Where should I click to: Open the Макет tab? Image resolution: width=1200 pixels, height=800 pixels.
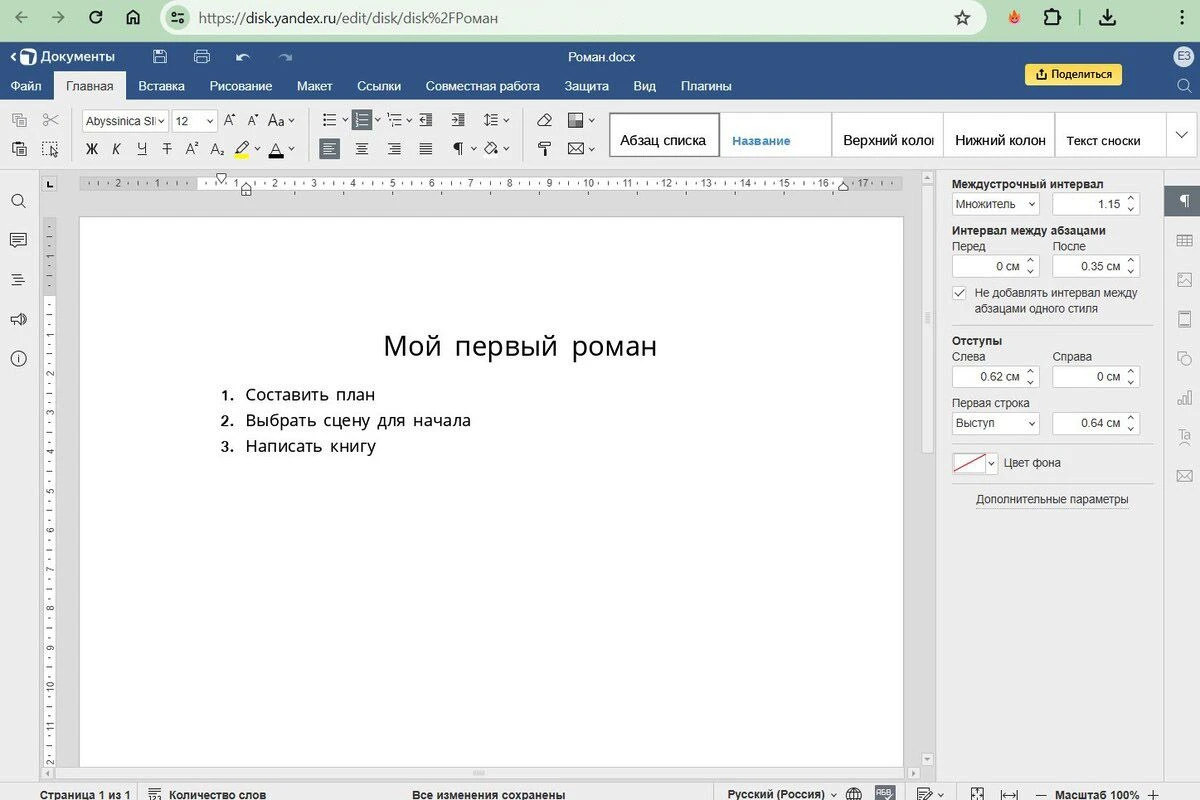(314, 86)
